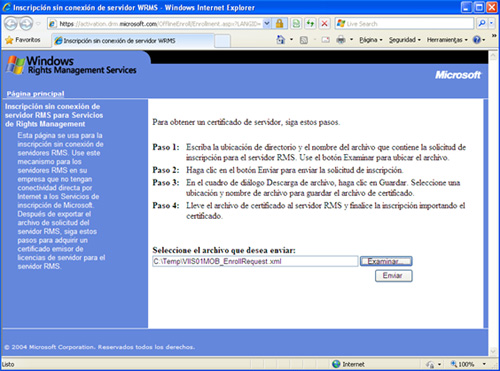Click the file path input field
The image size is (500, 371).
[x=255, y=261]
